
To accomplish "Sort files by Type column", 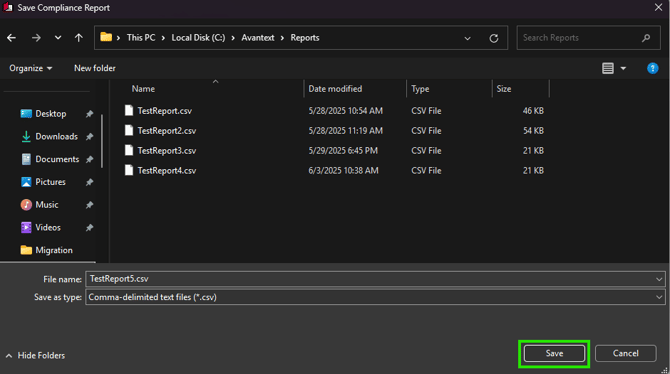I will (x=420, y=89).
